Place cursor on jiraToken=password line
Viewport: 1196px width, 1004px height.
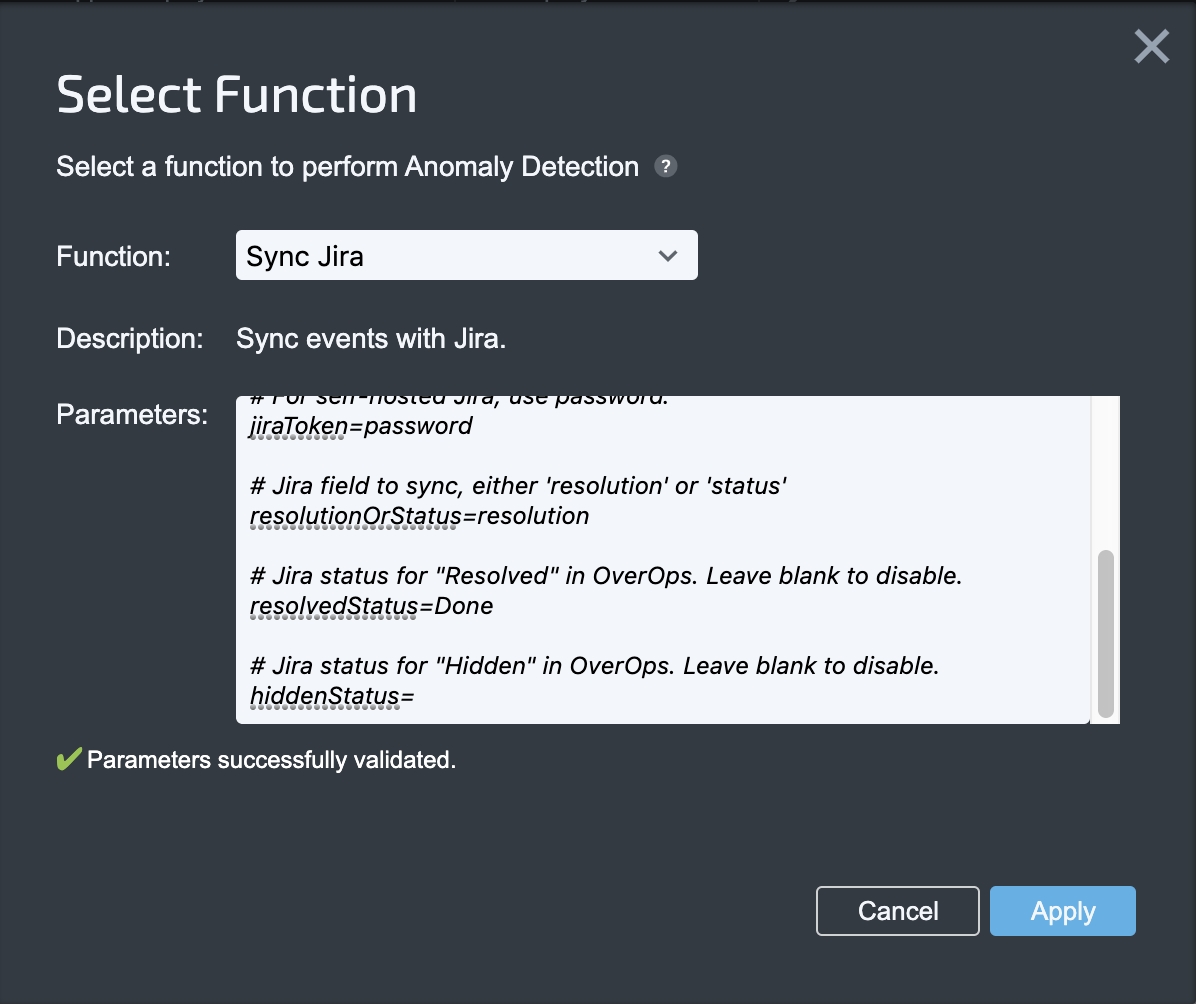(361, 426)
